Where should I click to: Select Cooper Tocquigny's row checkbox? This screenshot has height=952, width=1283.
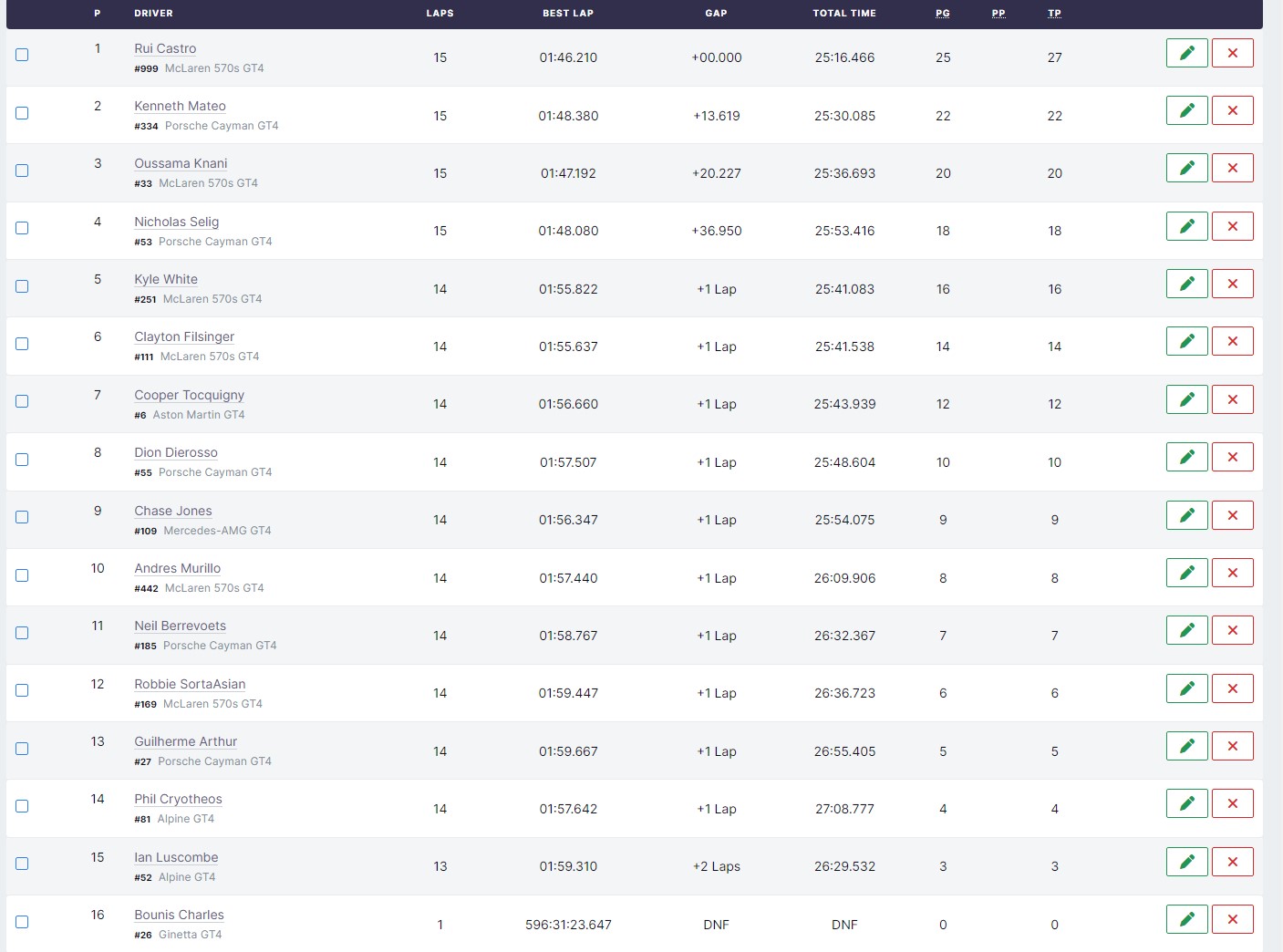[x=22, y=401]
